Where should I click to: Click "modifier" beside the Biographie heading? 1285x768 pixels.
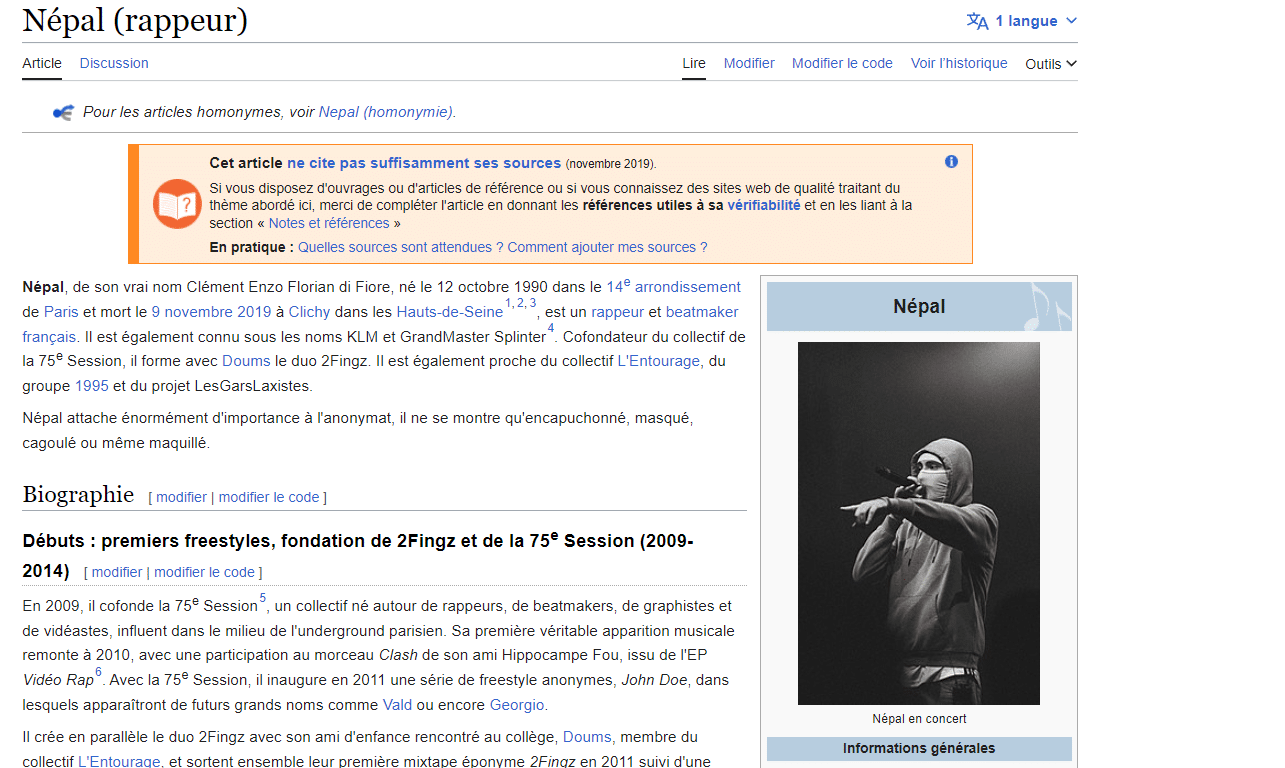point(181,496)
